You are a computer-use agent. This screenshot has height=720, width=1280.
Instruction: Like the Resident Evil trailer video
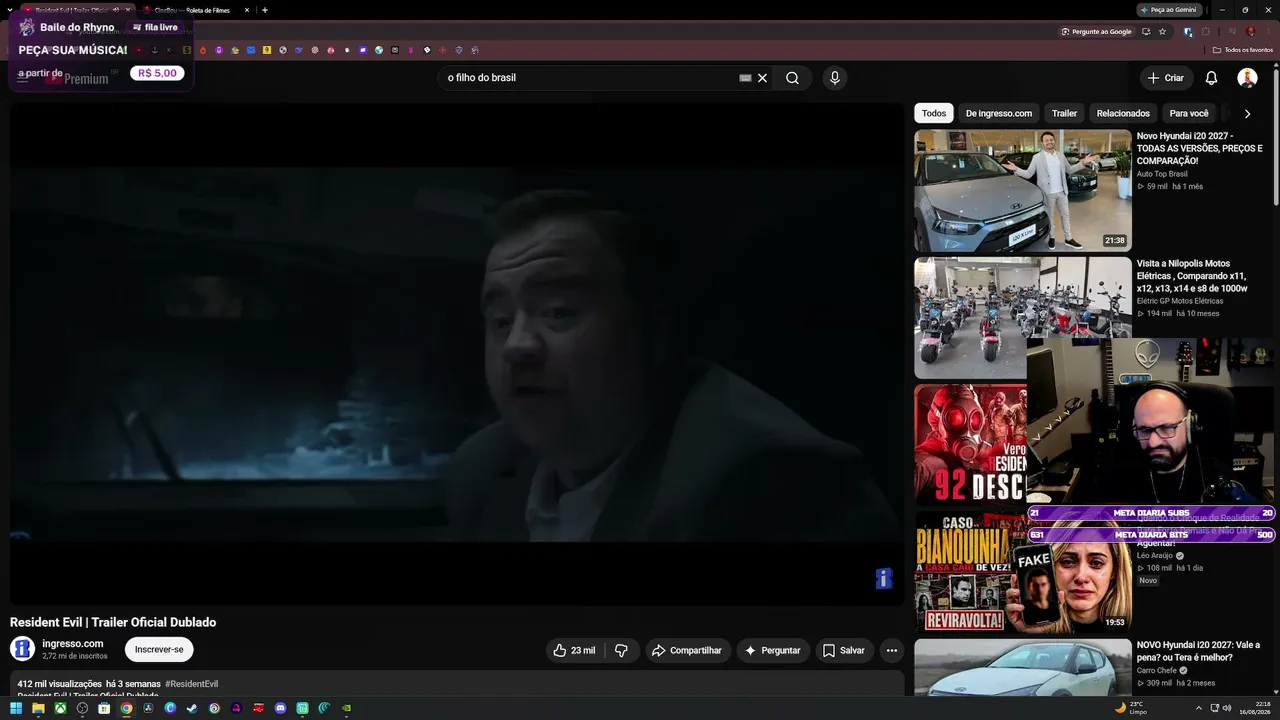click(x=574, y=650)
